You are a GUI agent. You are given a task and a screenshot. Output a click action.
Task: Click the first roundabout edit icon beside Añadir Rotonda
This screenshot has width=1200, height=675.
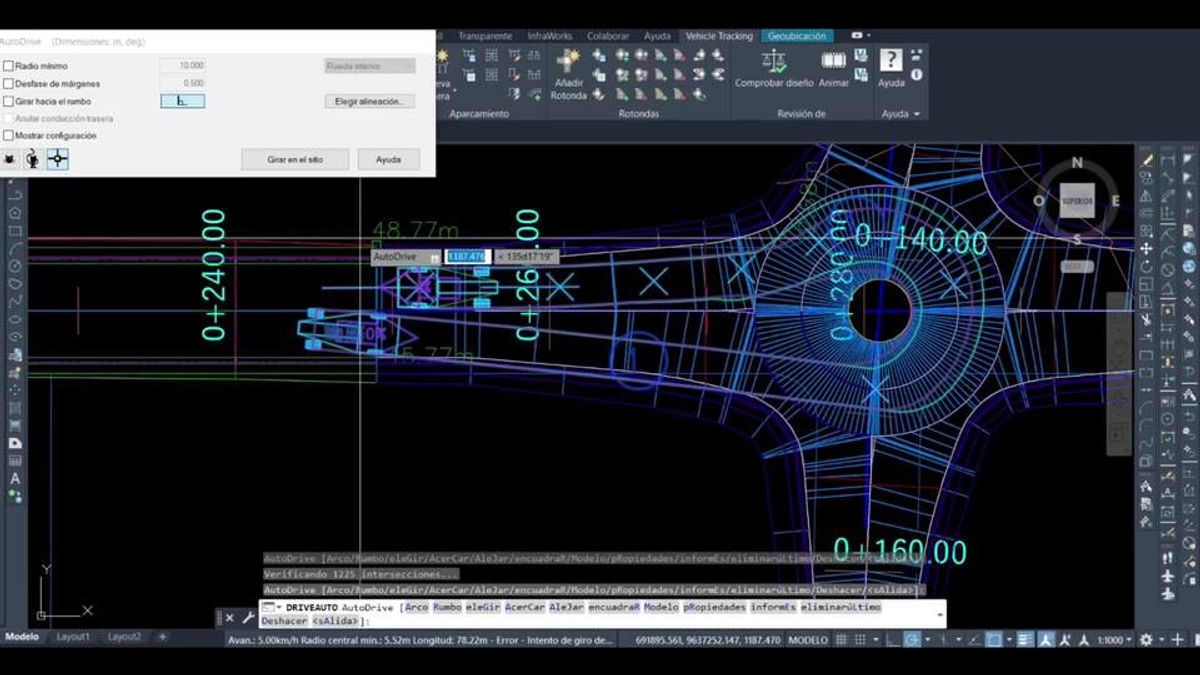point(598,56)
